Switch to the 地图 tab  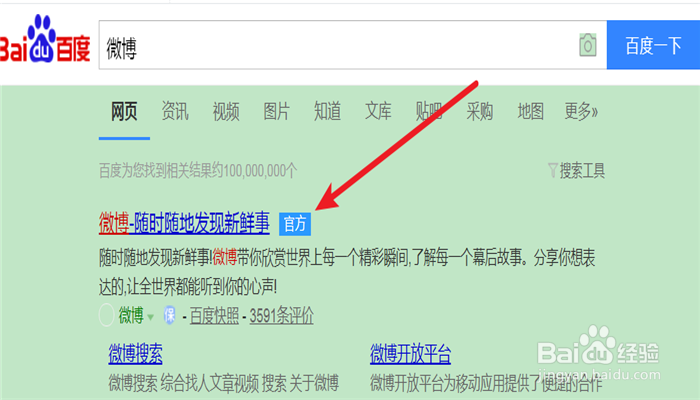pyautogui.click(x=531, y=111)
